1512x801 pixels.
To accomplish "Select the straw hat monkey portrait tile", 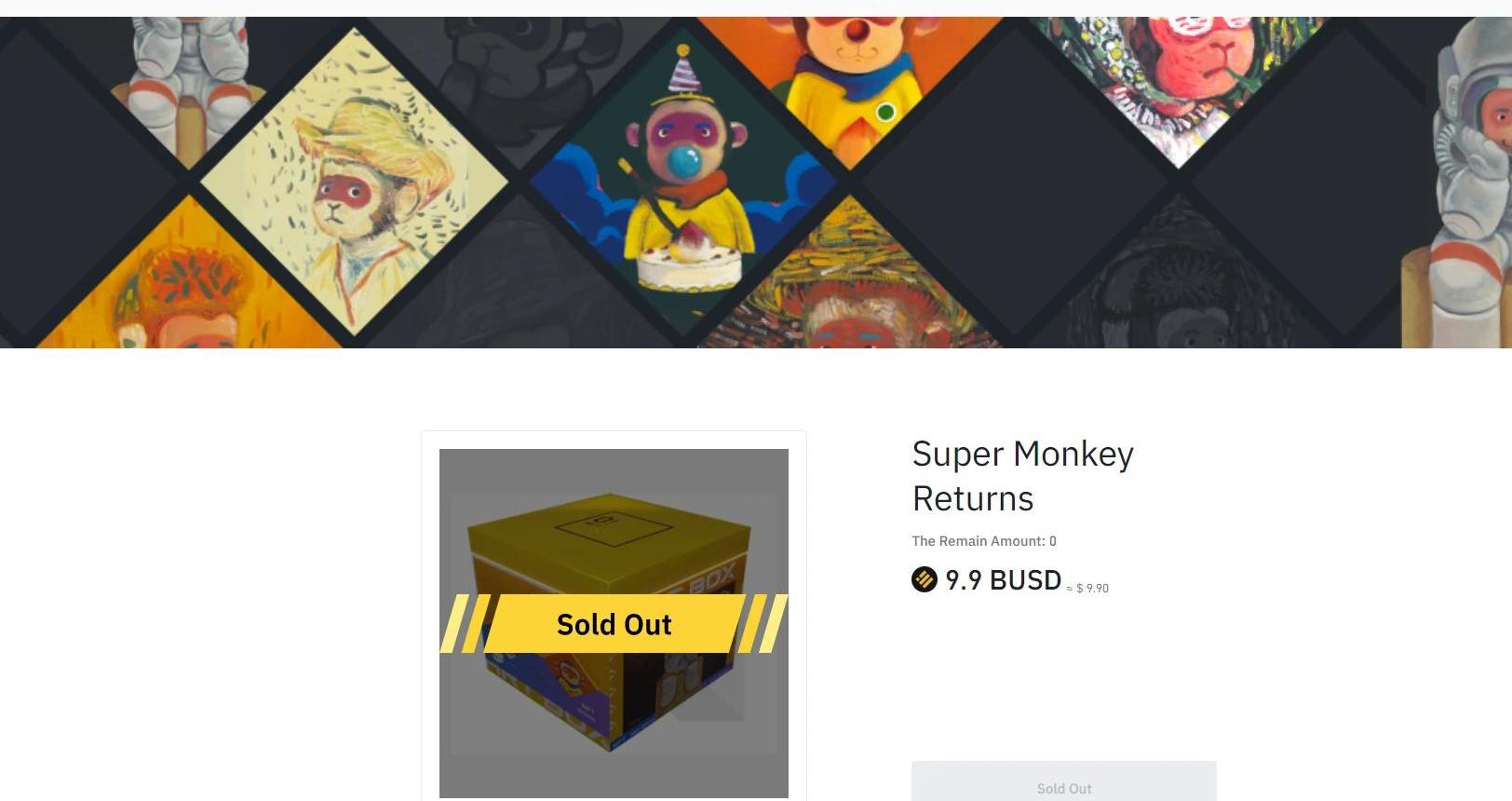I will [x=354, y=182].
